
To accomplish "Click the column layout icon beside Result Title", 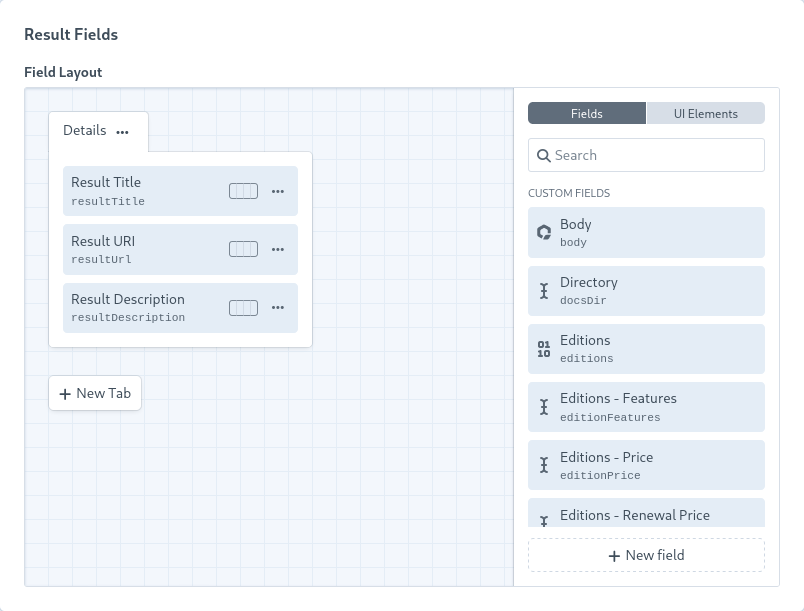I will coord(243,190).
